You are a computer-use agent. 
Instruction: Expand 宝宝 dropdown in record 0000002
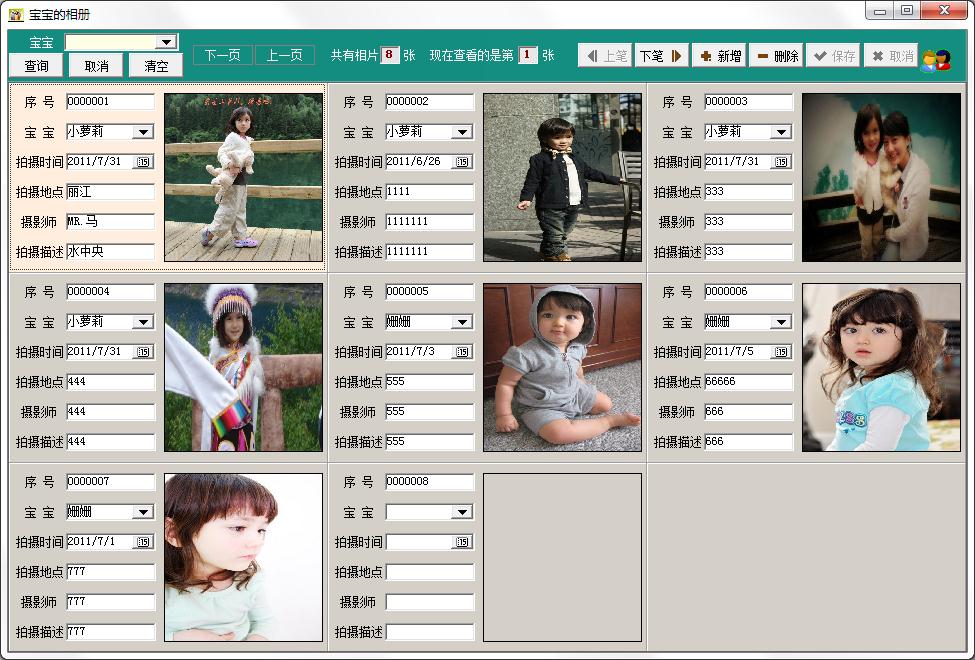[x=461, y=132]
